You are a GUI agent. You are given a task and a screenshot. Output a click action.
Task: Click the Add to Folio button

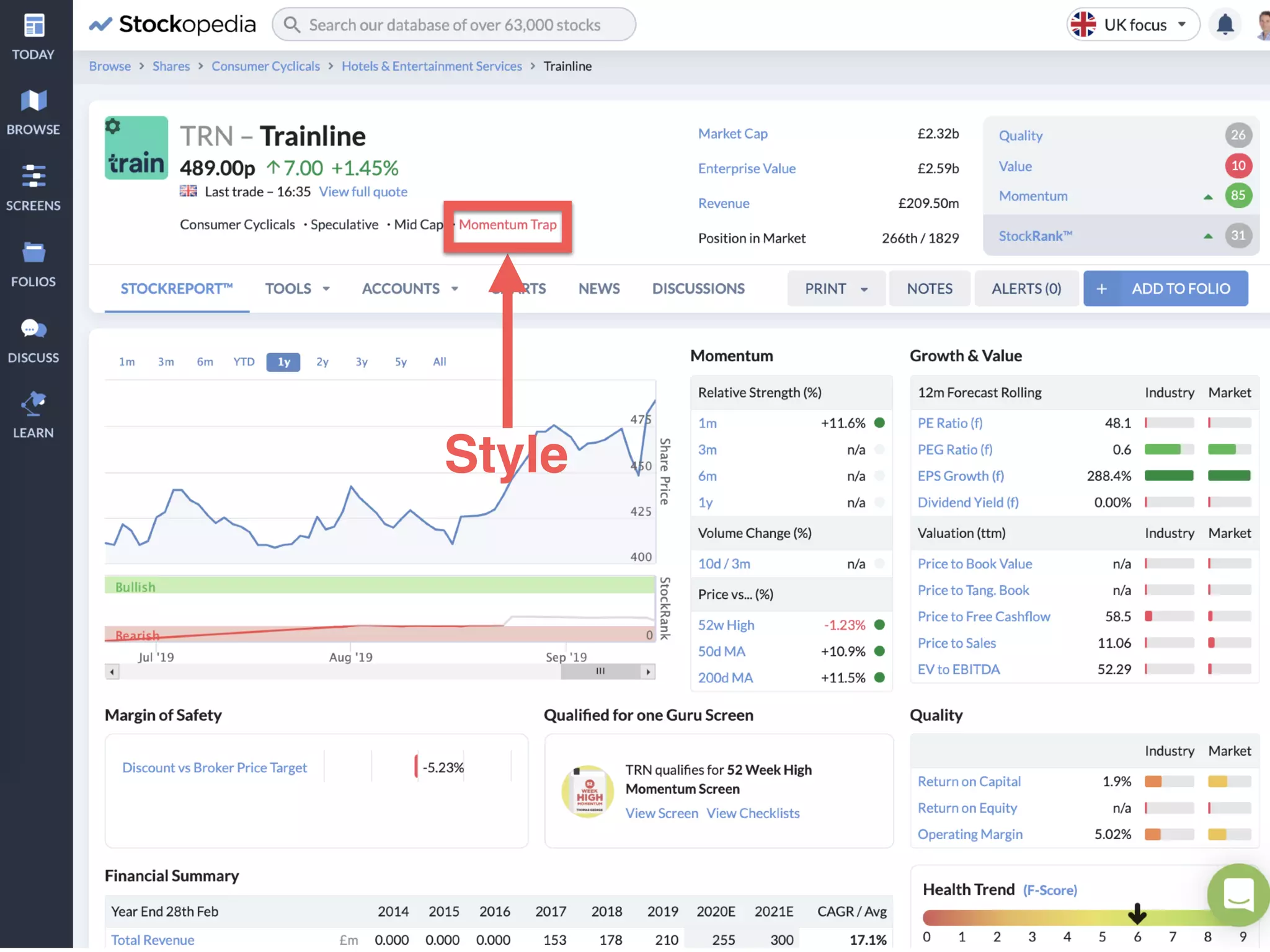pos(1165,289)
